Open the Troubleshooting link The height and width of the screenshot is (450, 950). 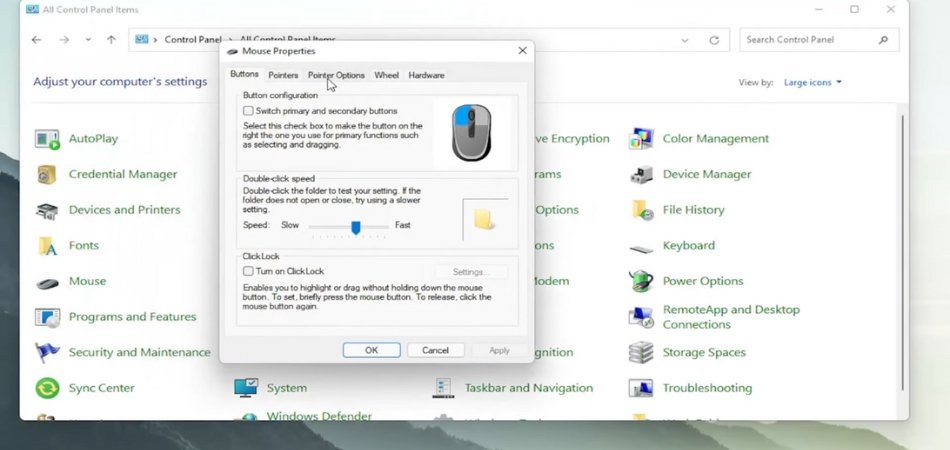click(708, 388)
